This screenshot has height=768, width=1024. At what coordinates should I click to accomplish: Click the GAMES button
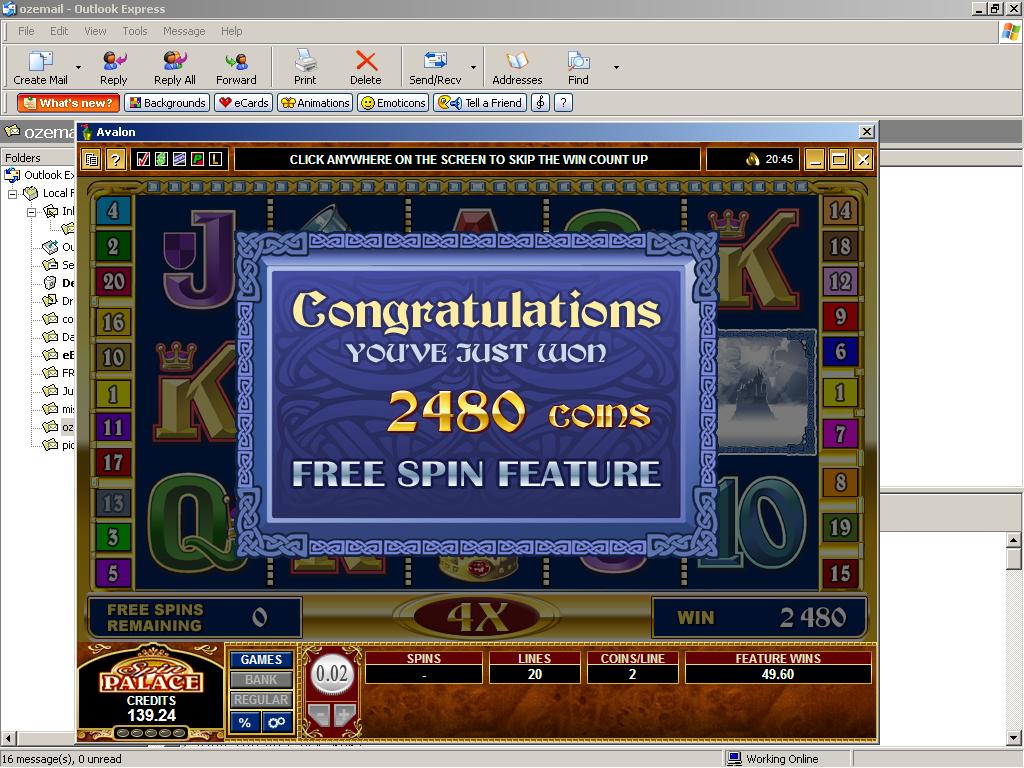coord(261,660)
